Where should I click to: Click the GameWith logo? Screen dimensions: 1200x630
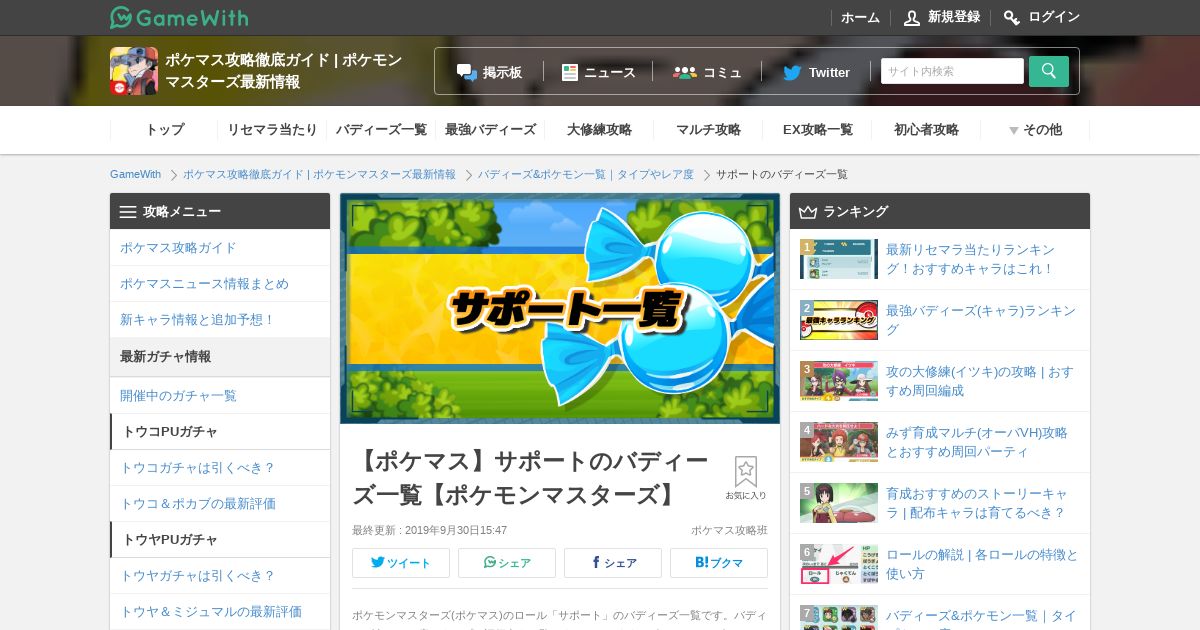pos(179,17)
